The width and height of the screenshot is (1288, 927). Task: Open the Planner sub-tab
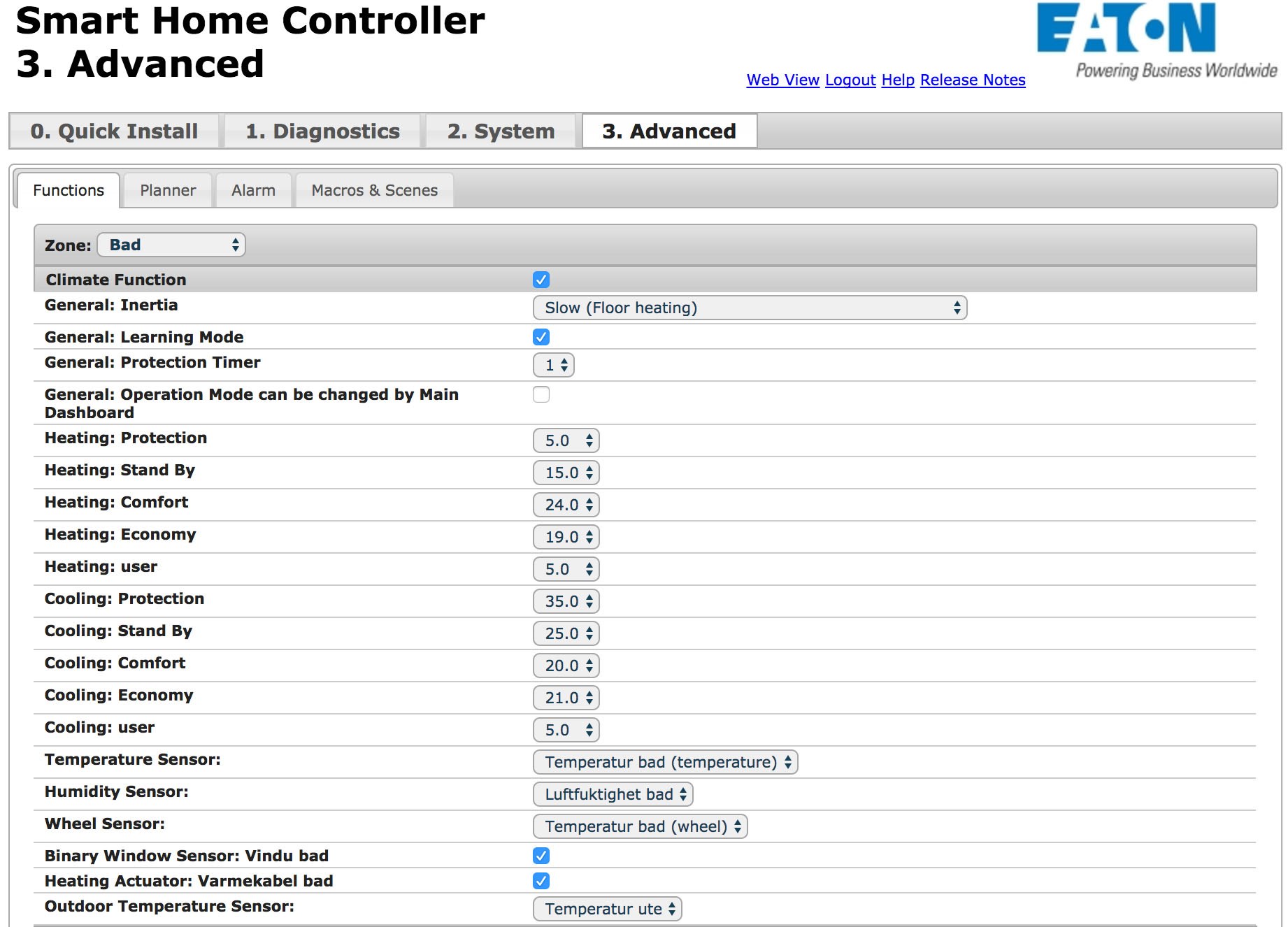[x=168, y=190]
